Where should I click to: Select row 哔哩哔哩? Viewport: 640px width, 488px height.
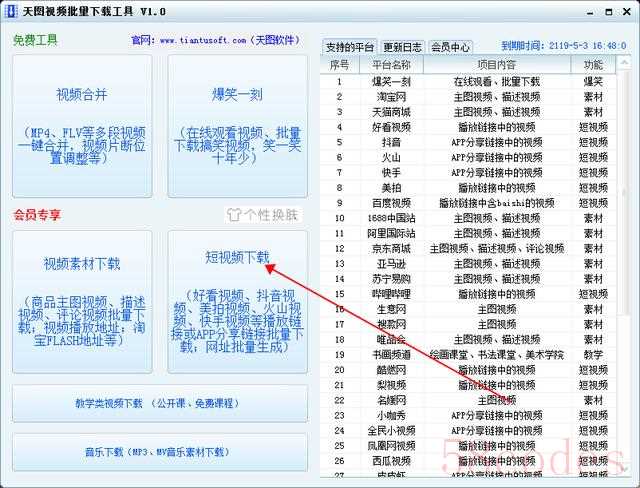(x=468, y=294)
